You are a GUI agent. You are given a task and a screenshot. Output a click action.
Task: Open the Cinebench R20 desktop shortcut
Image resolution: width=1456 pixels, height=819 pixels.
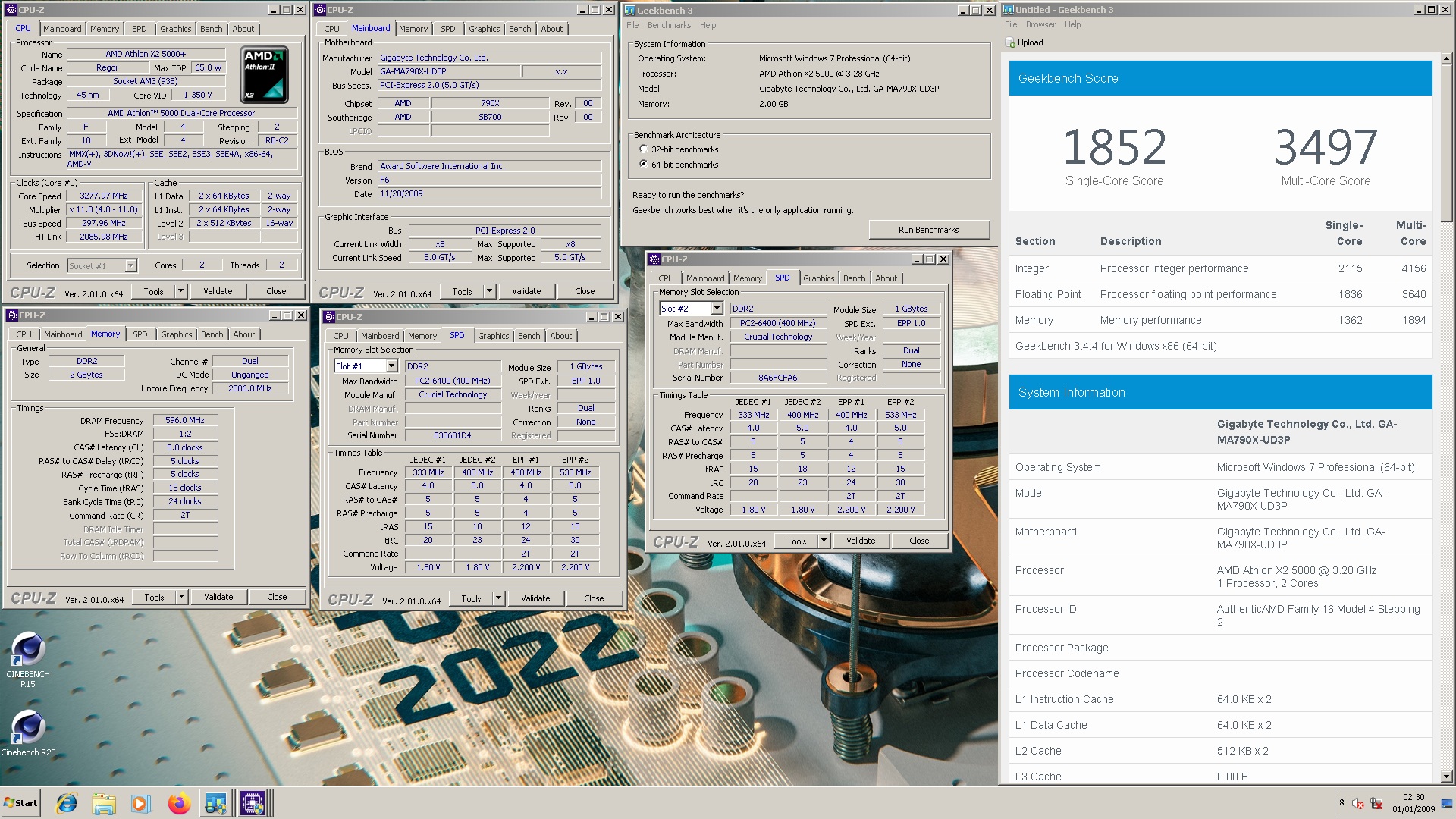(28, 733)
